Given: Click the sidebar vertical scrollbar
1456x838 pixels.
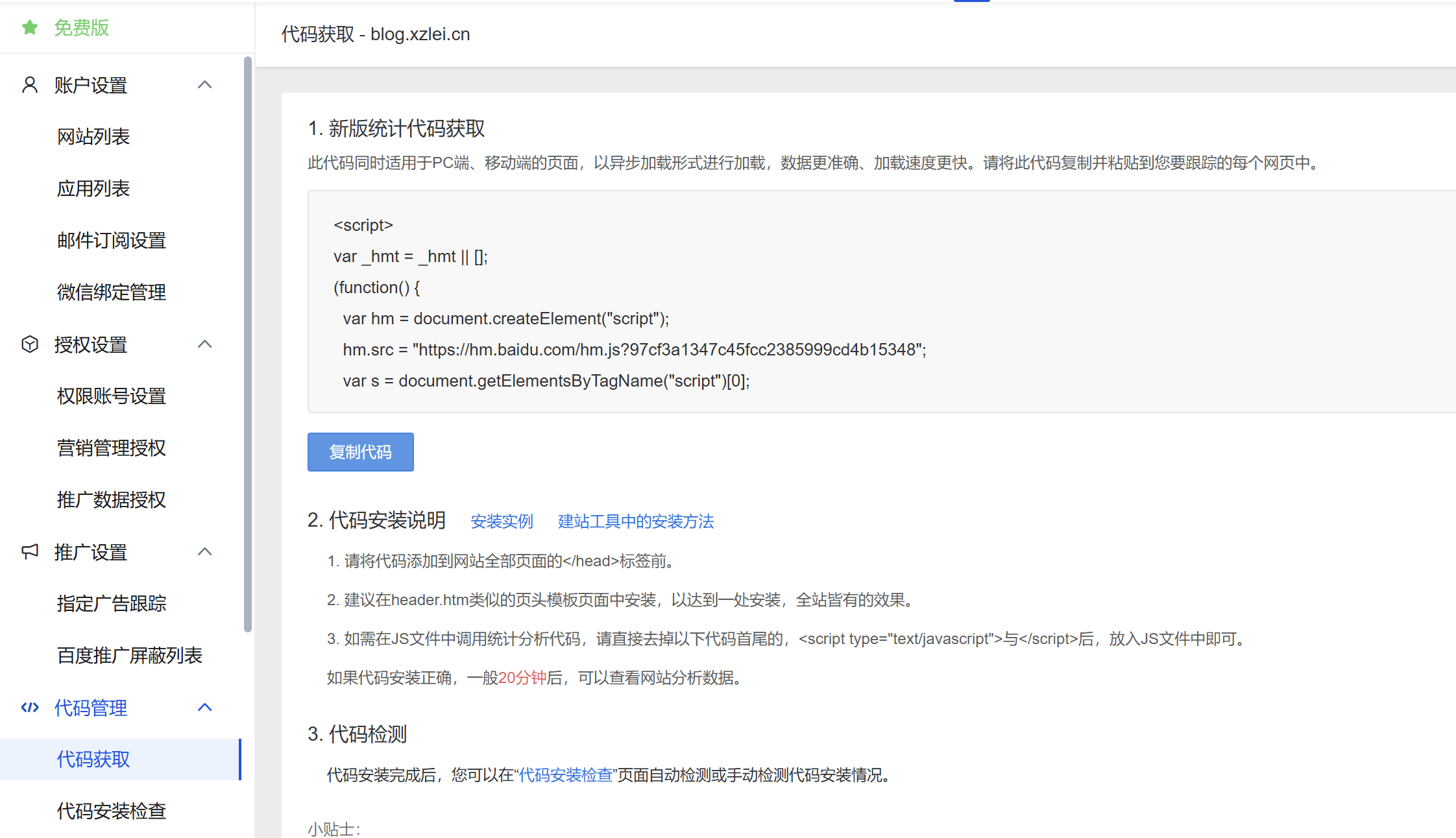Looking at the screenshot, I should [247, 344].
